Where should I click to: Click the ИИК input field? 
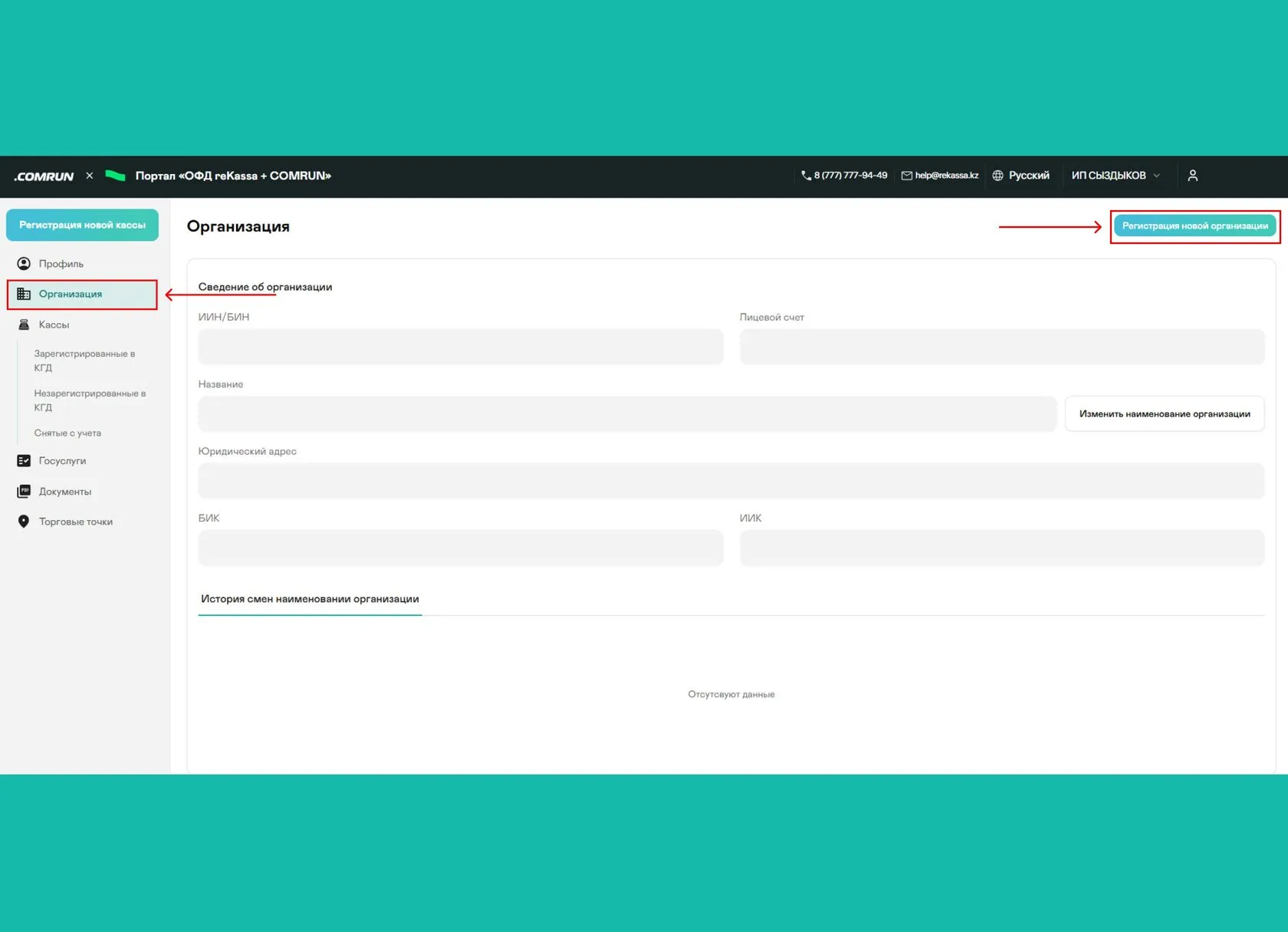pyautogui.click(x=1002, y=548)
